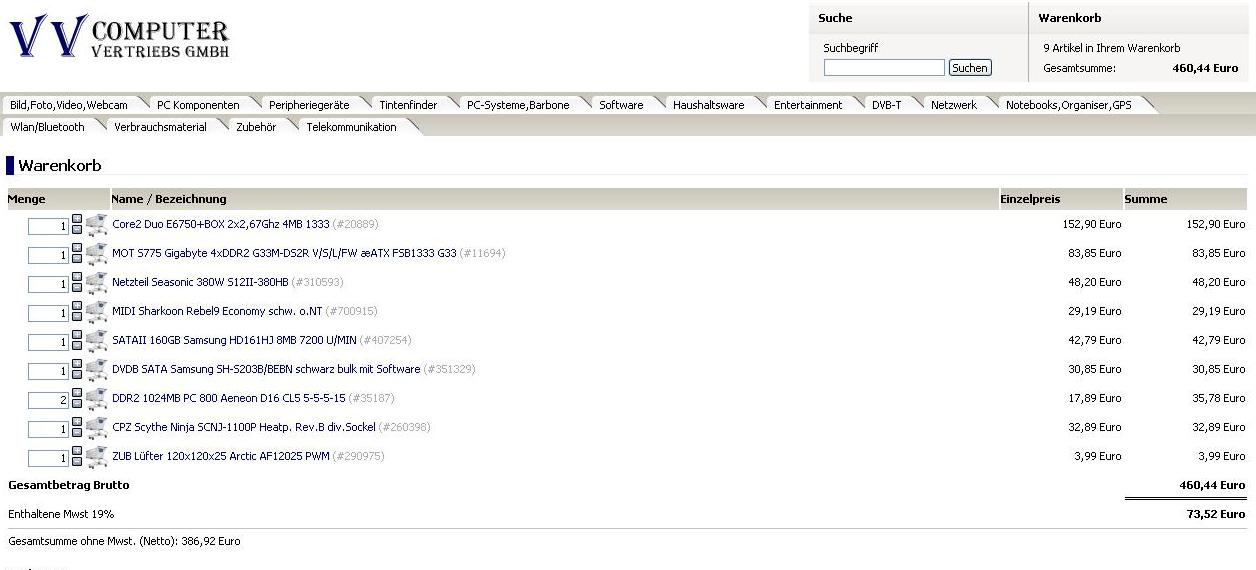
Task: Click the cart icon beside MIDI Sharkoon Rebel9
Action: (97, 312)
